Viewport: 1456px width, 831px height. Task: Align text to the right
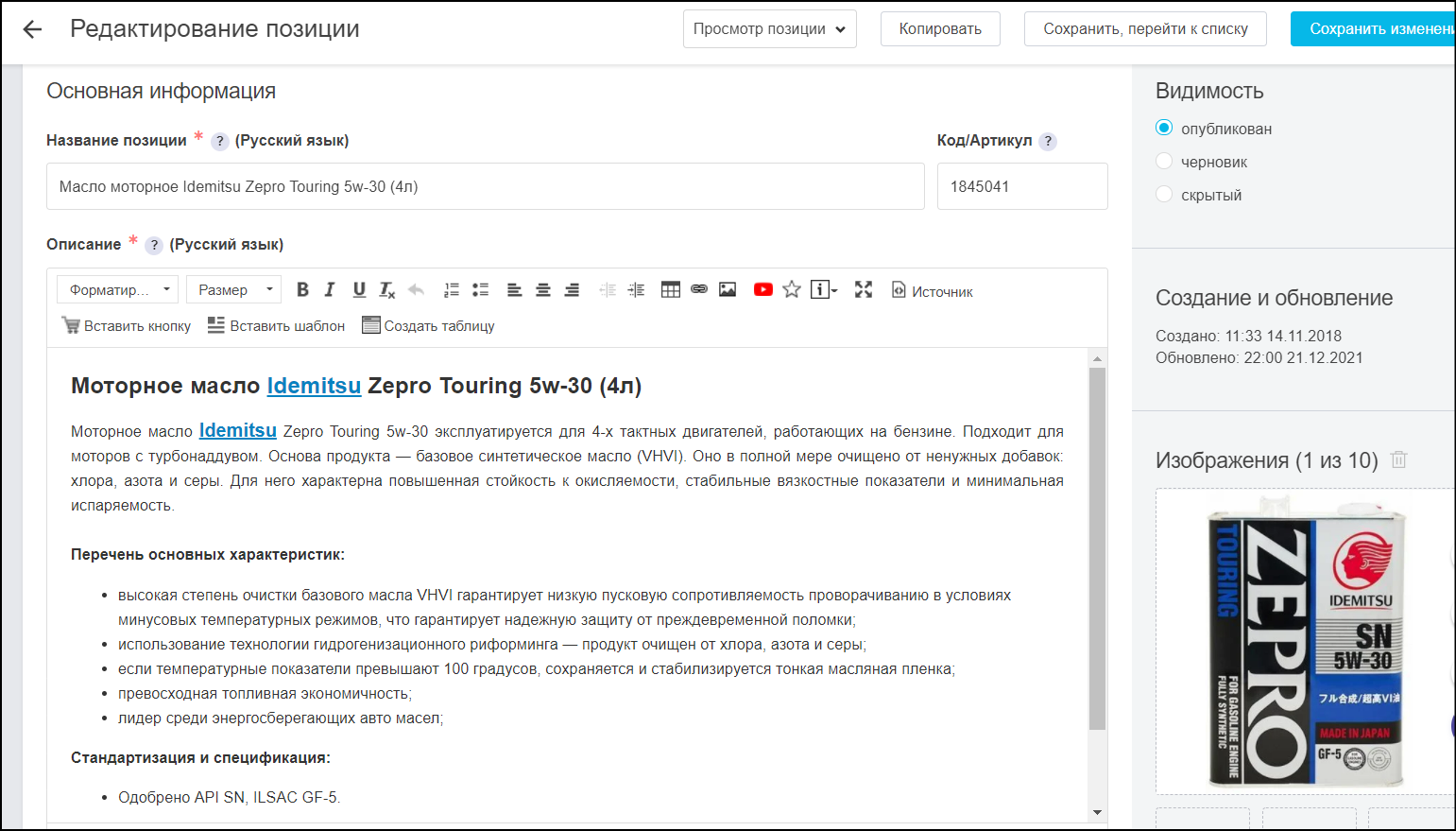coord(572,289)
